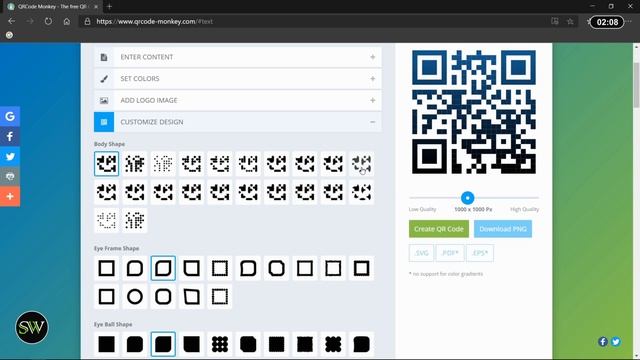
Task: Switch to the QRCode Monkey browser tab
Action: click(53, 7)
